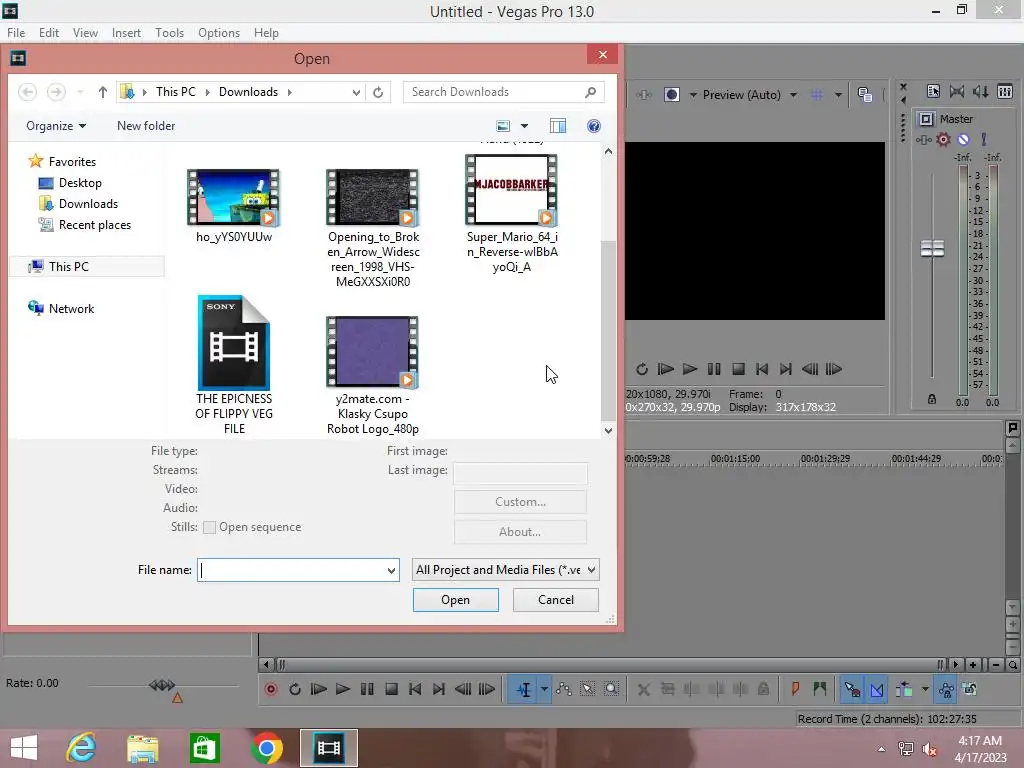
Task: Select the Envelope Edit tool
Action: (x=564, y=689)
